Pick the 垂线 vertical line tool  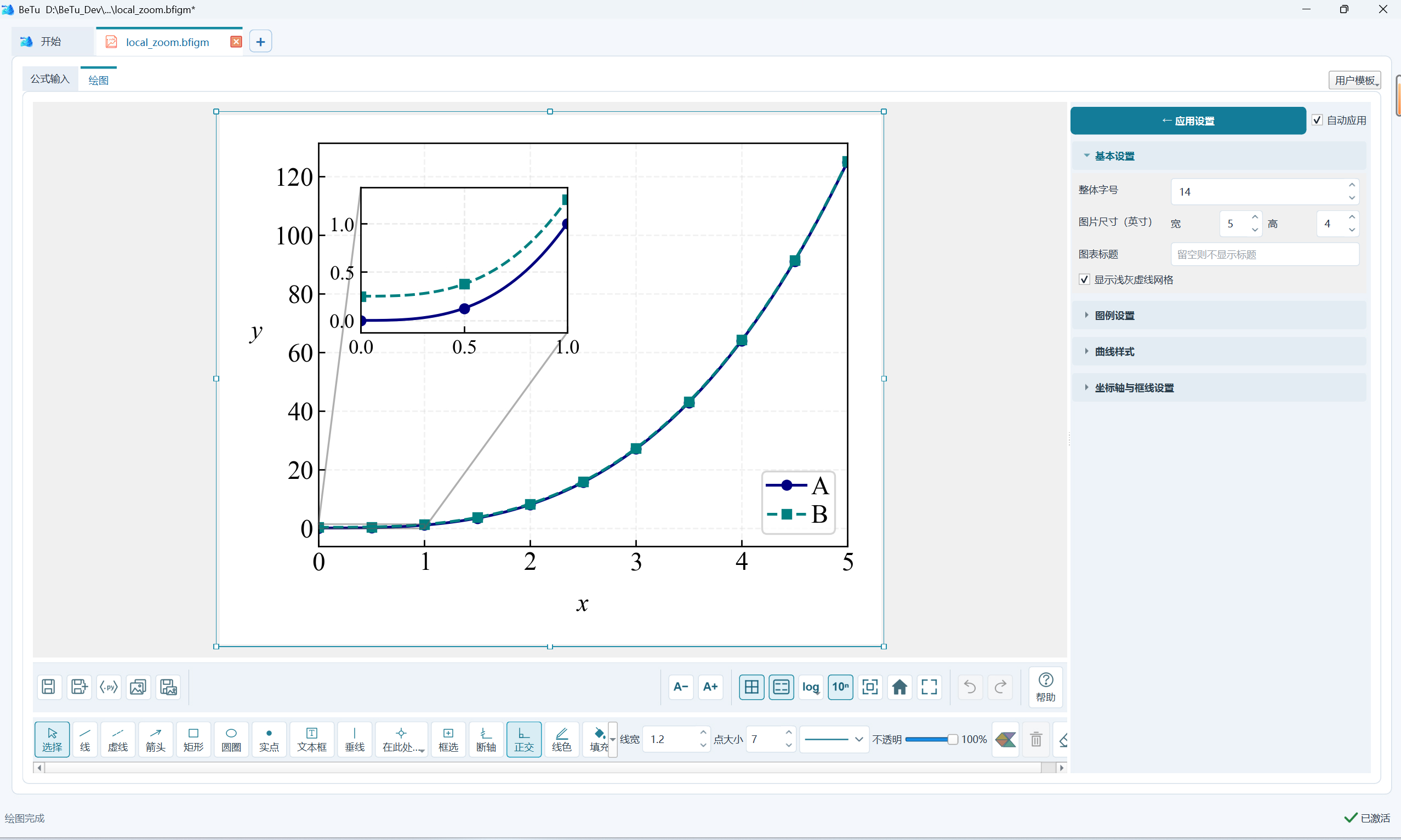354,739
